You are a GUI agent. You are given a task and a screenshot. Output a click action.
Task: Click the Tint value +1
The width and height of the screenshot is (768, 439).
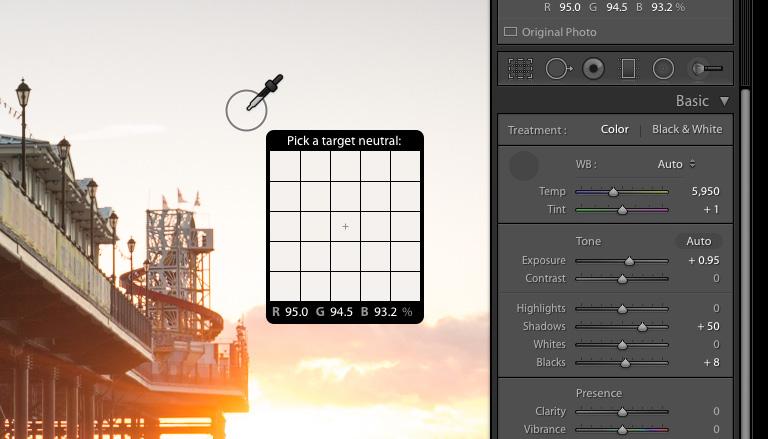coord(711,210)
